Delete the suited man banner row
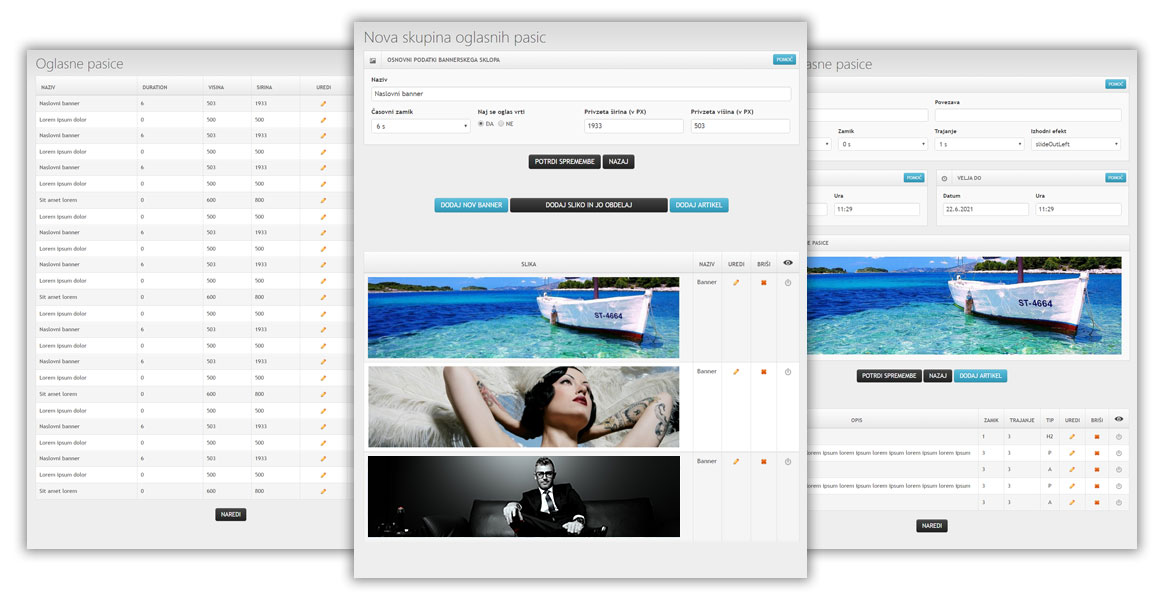The width and height of the screenshot is (1163, 602). pos(763,462)
